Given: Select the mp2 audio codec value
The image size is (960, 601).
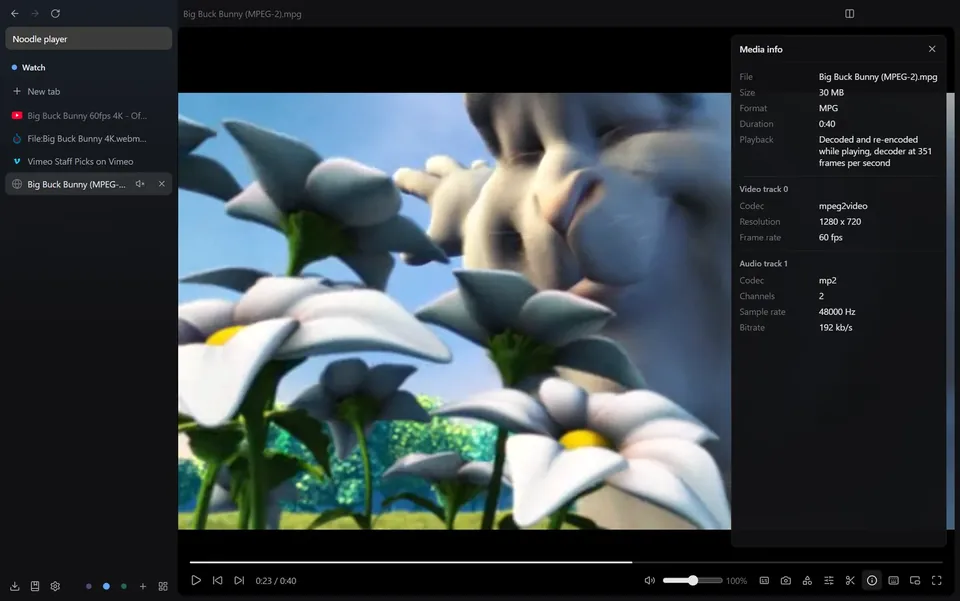Looking at the screenshot, I should coord(828,280).
